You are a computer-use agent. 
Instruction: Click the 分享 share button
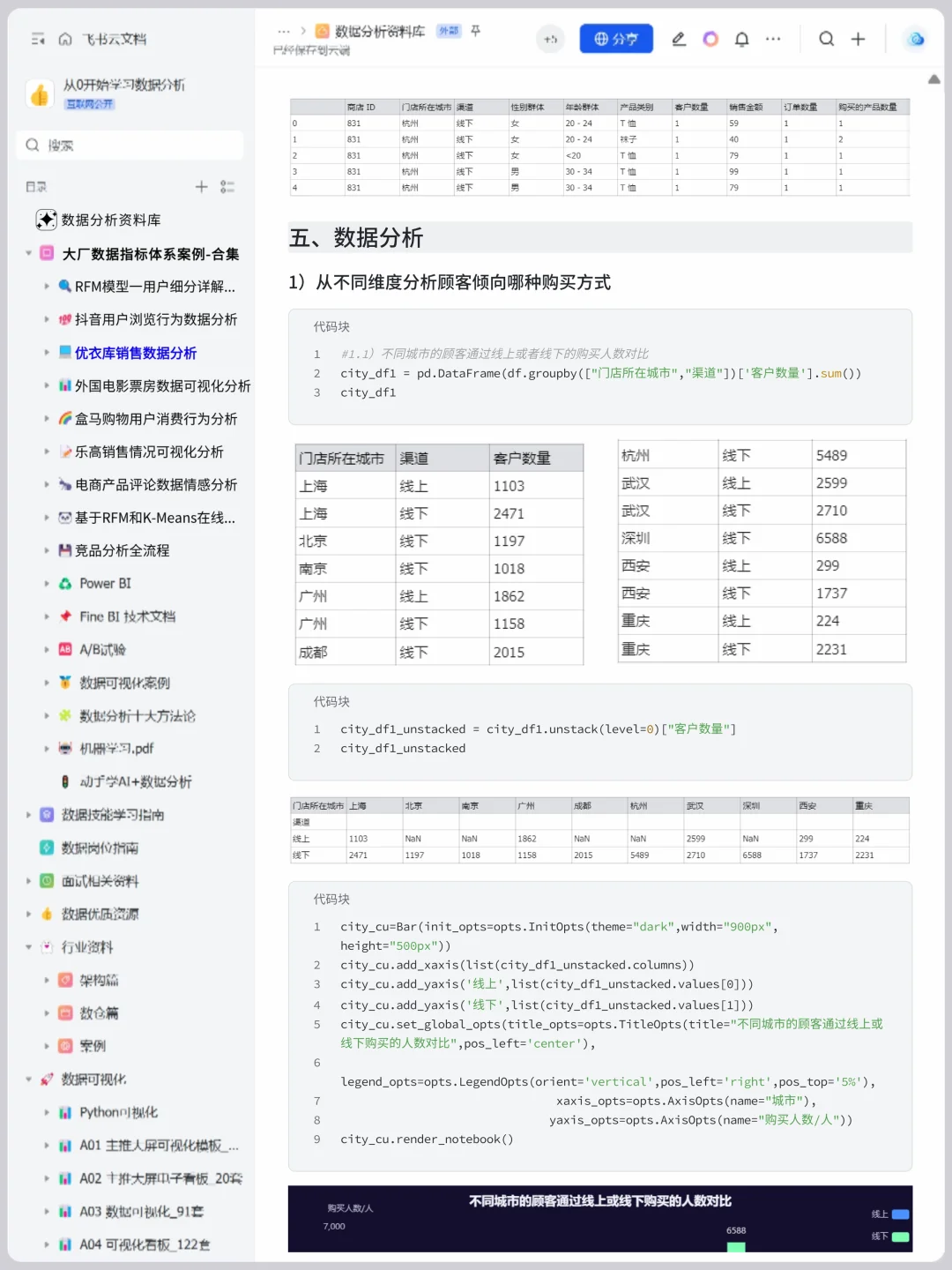coord(616,39)
